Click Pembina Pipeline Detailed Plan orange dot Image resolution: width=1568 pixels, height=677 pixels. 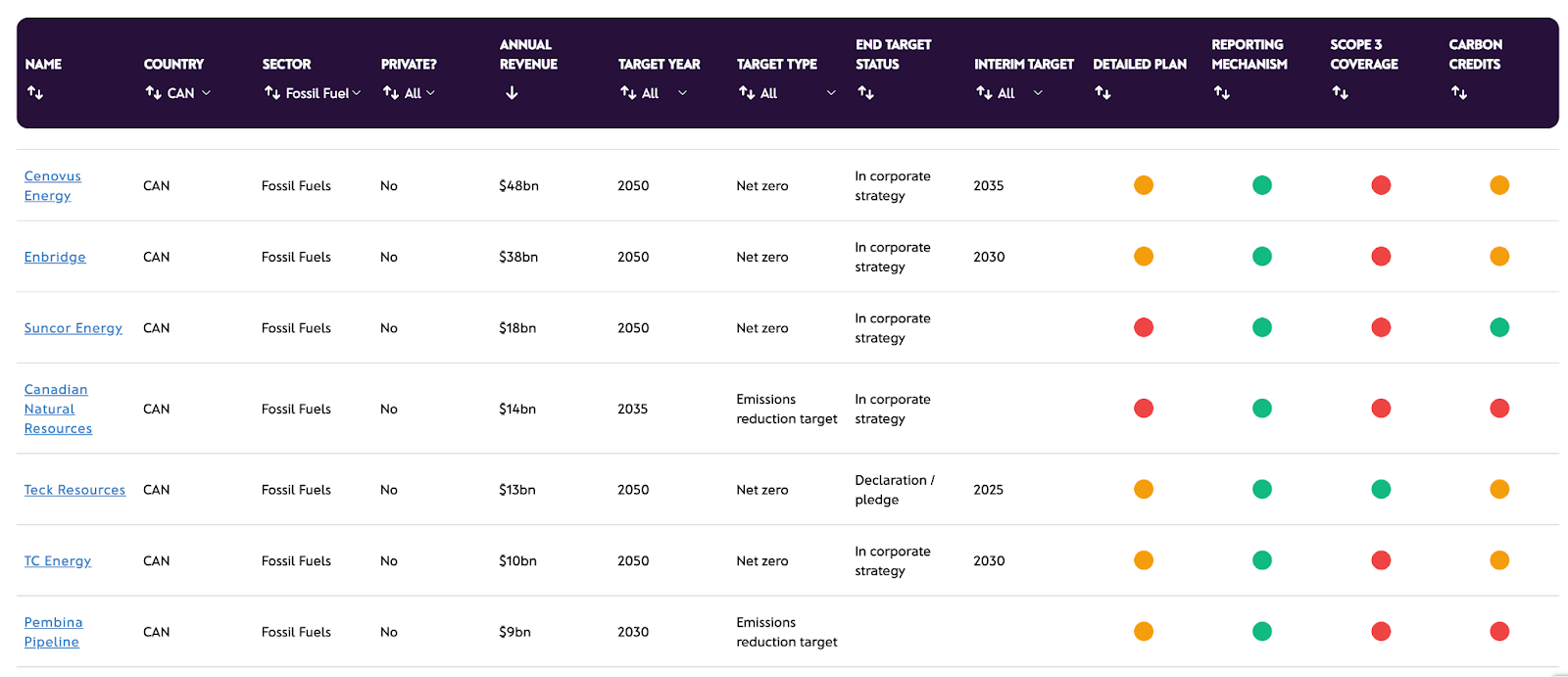tap(1144, 632)
